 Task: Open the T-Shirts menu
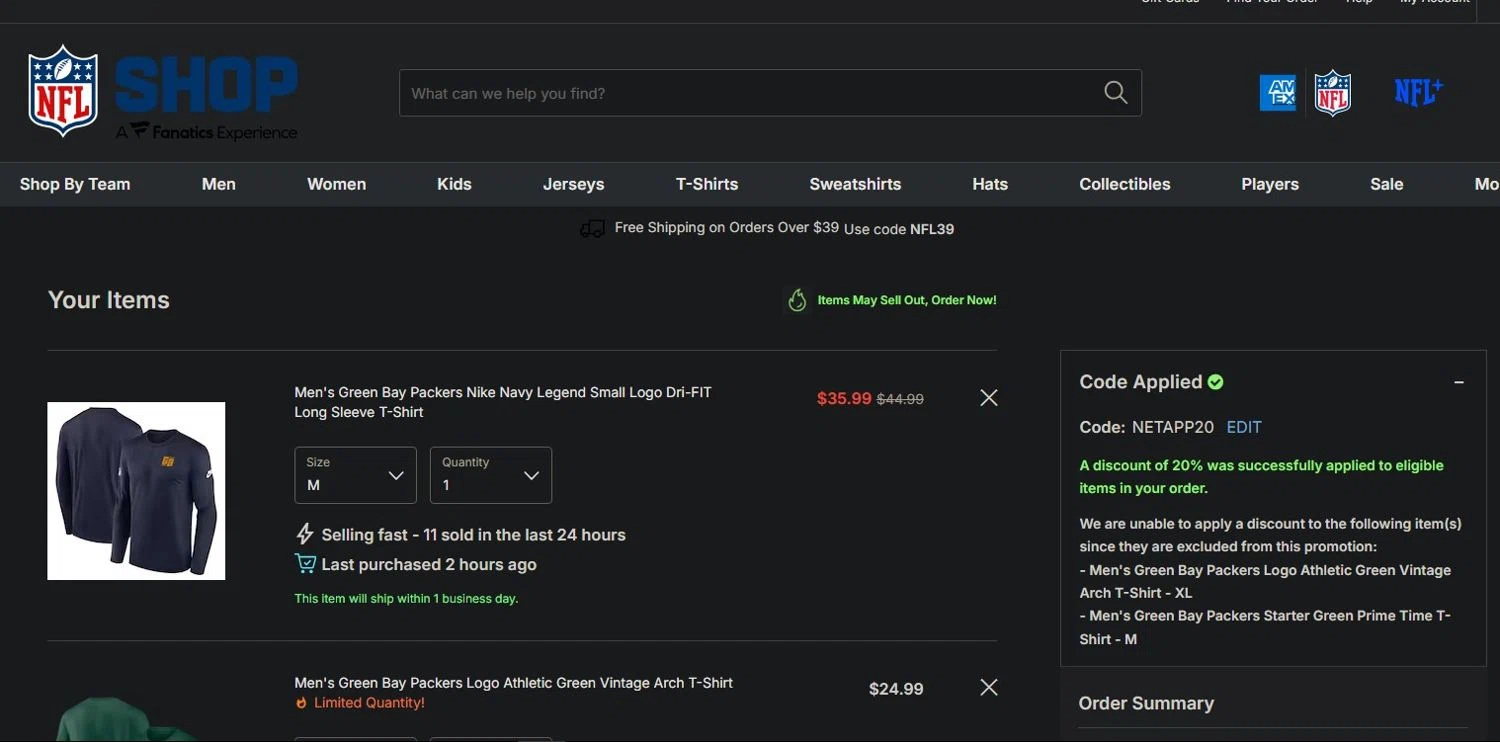point(707,184)
